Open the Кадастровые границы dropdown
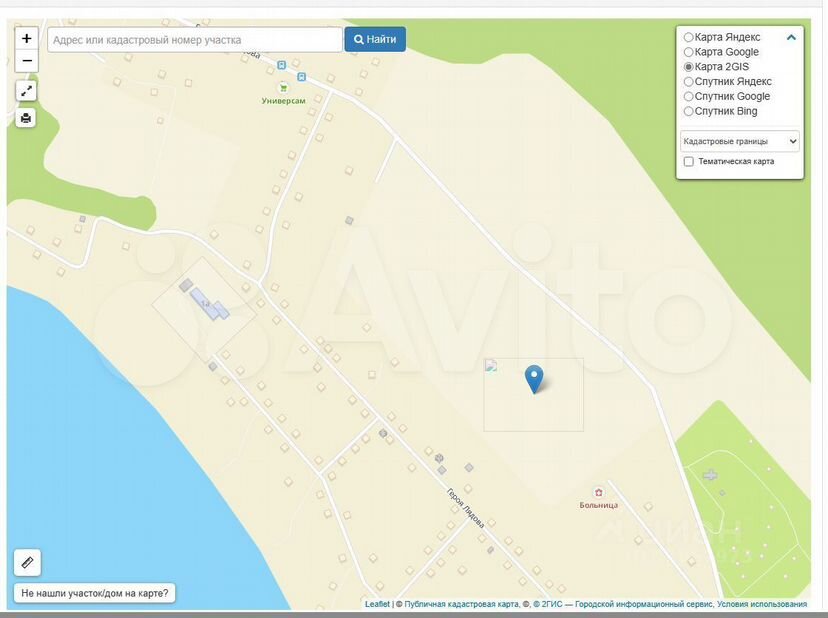This screenshot has width=828, height=618. pos(739,141)
